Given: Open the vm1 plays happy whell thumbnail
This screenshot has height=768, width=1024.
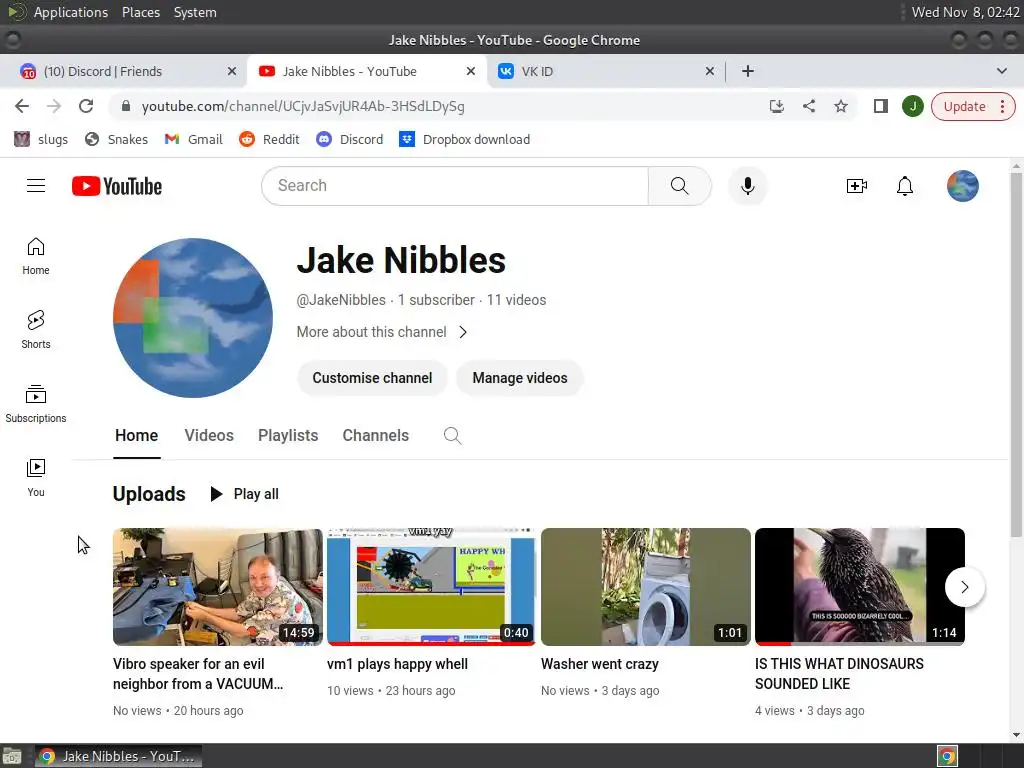Looking at the screenshot, I should point(432,586).
